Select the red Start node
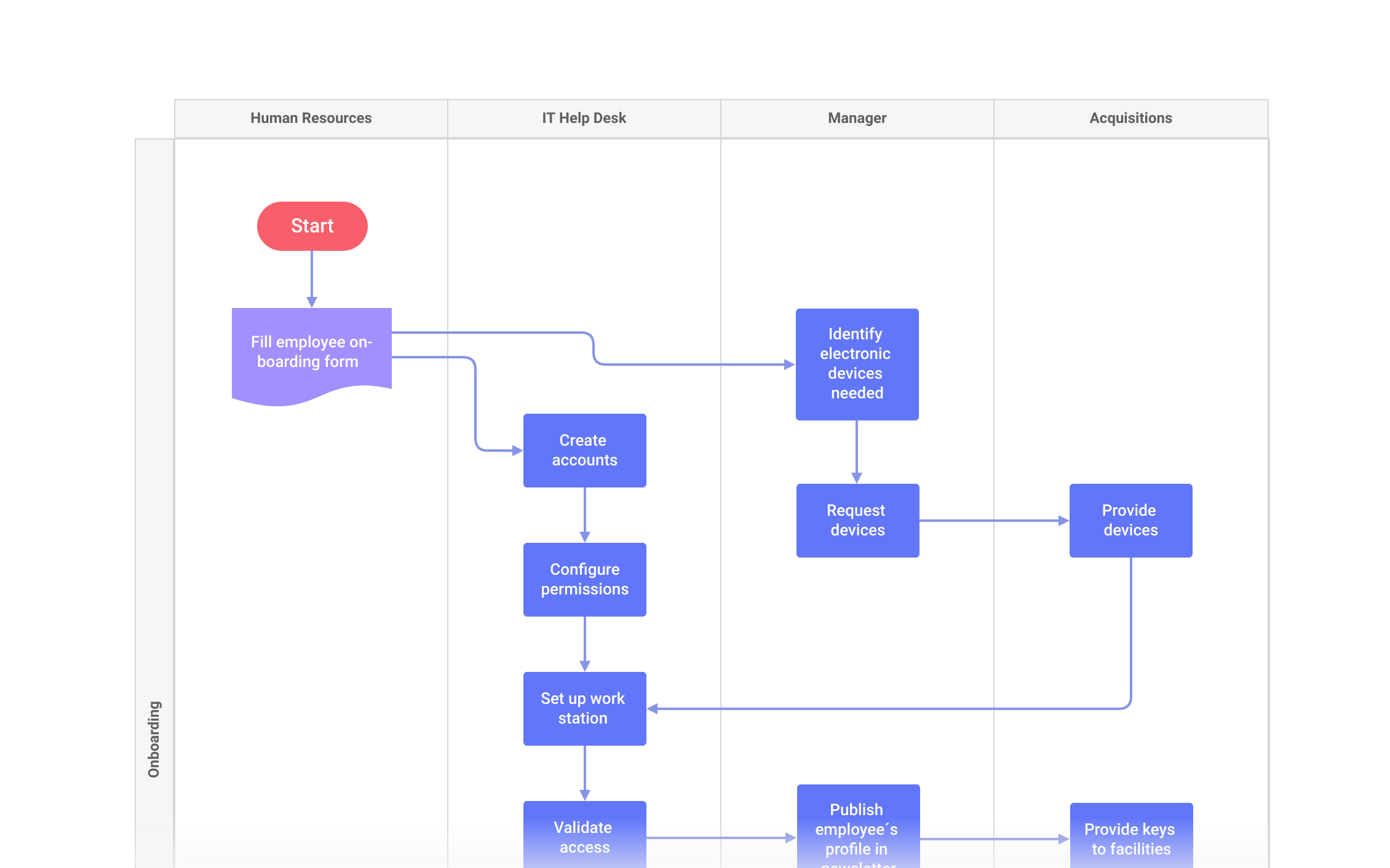The width and height of the screenshot is (1390, 868). (x=312, y=226)
